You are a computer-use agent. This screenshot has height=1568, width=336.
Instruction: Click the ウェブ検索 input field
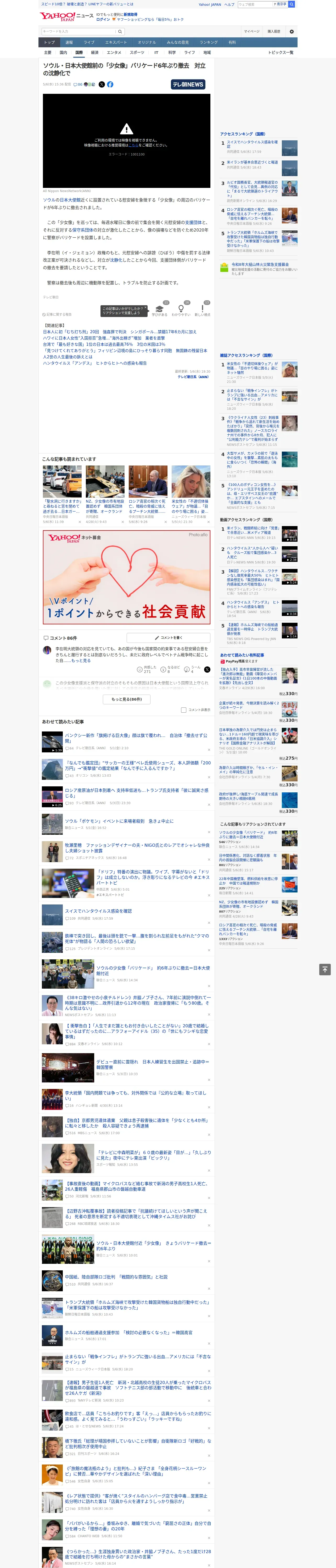(254, 4)
